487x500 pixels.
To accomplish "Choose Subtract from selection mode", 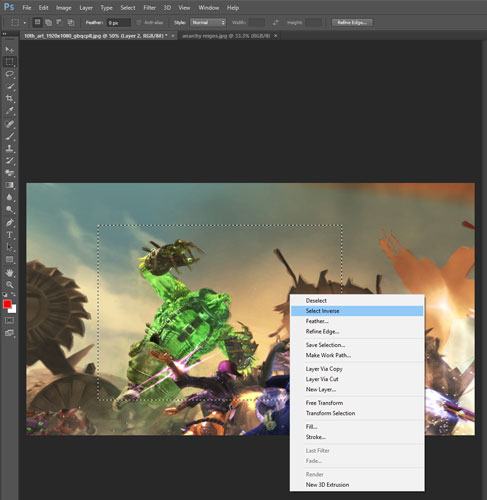I will pos(59,22).
